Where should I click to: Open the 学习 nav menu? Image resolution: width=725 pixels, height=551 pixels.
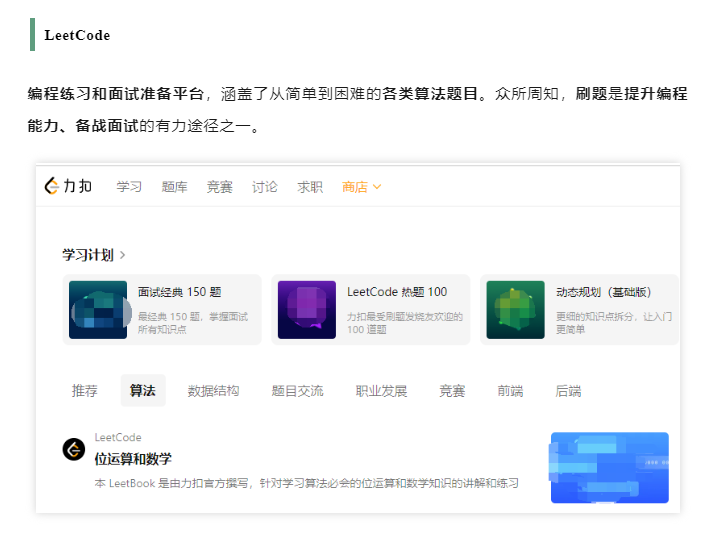129,187
